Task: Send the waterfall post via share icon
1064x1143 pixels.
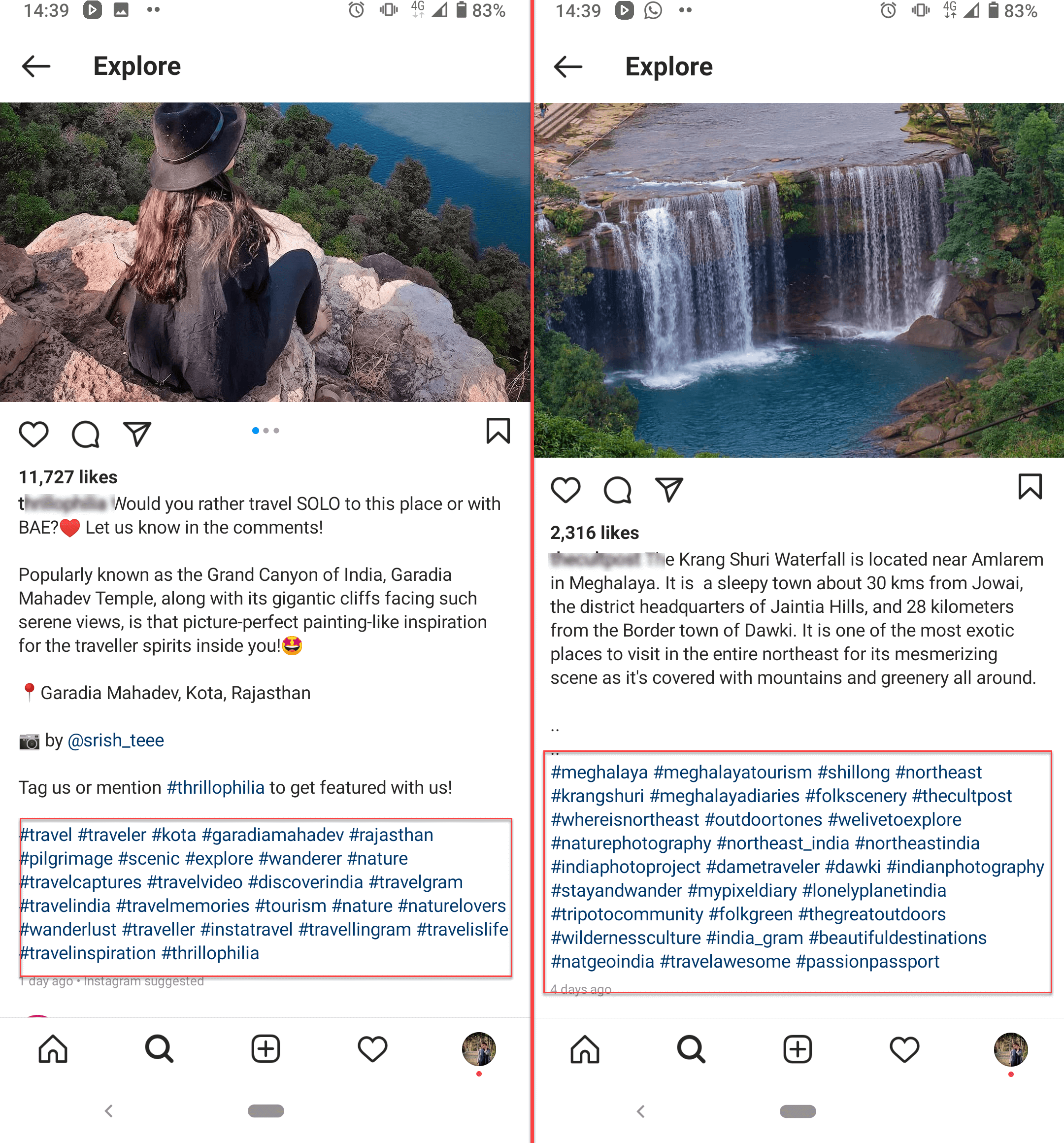Action: (x=669, y=489)
